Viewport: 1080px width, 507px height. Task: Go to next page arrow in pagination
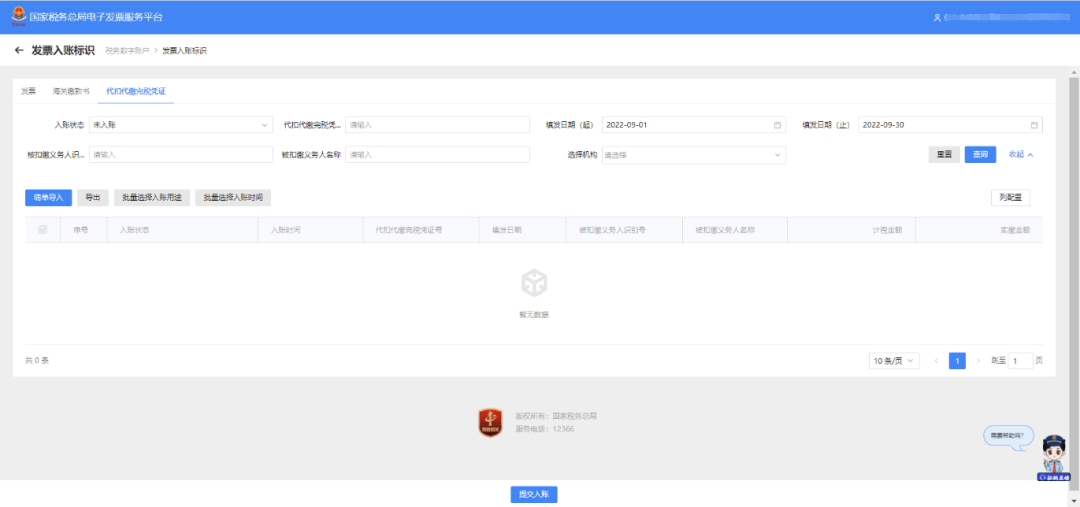tap(978, 360)
